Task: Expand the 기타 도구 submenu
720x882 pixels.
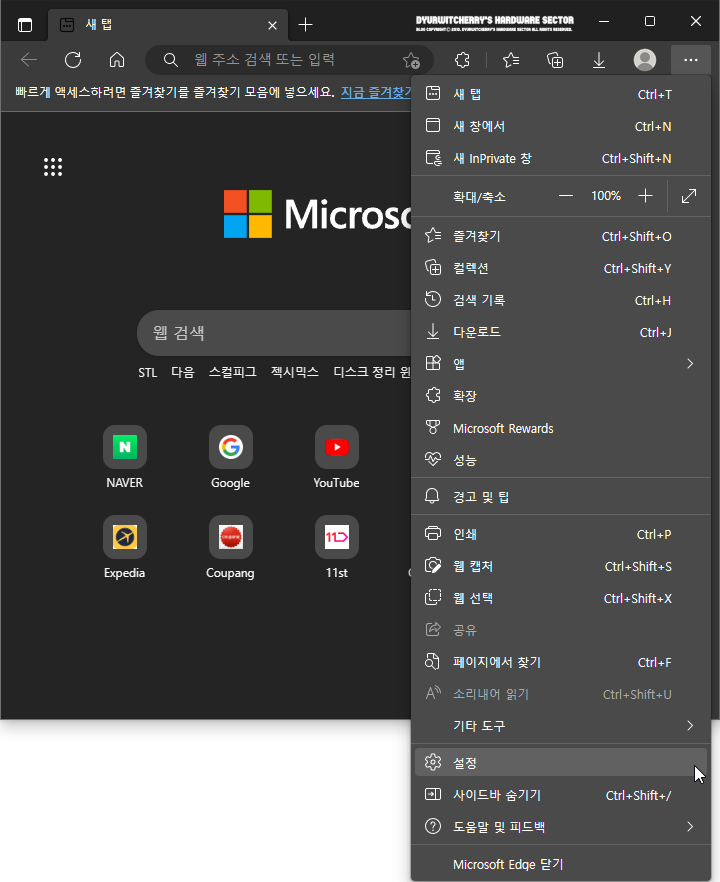Action: click(561, 726)
